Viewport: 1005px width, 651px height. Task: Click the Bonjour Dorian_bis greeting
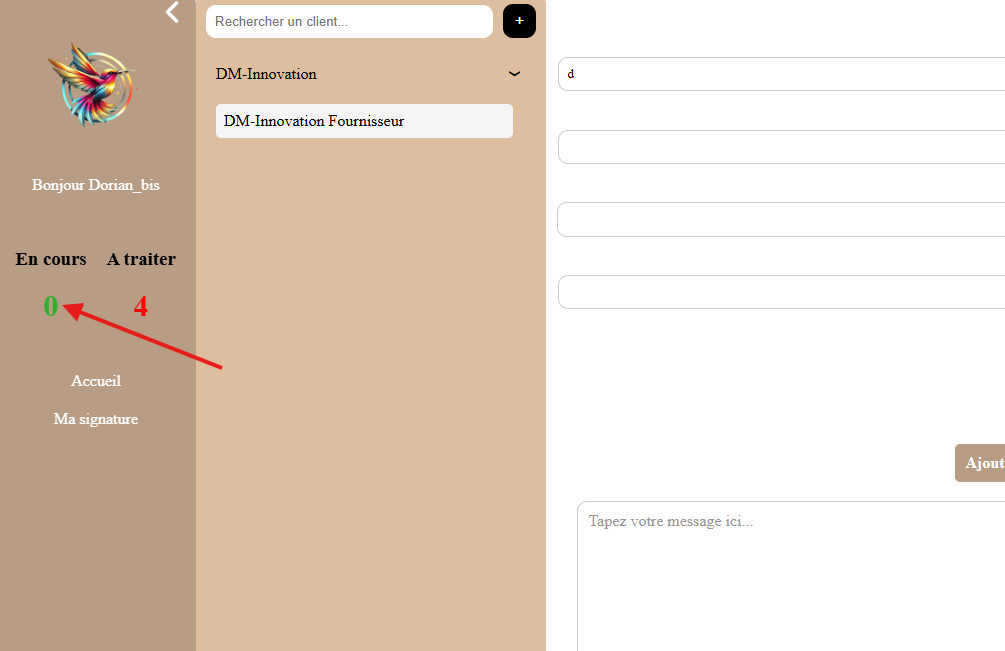click(x=96, y=185)
